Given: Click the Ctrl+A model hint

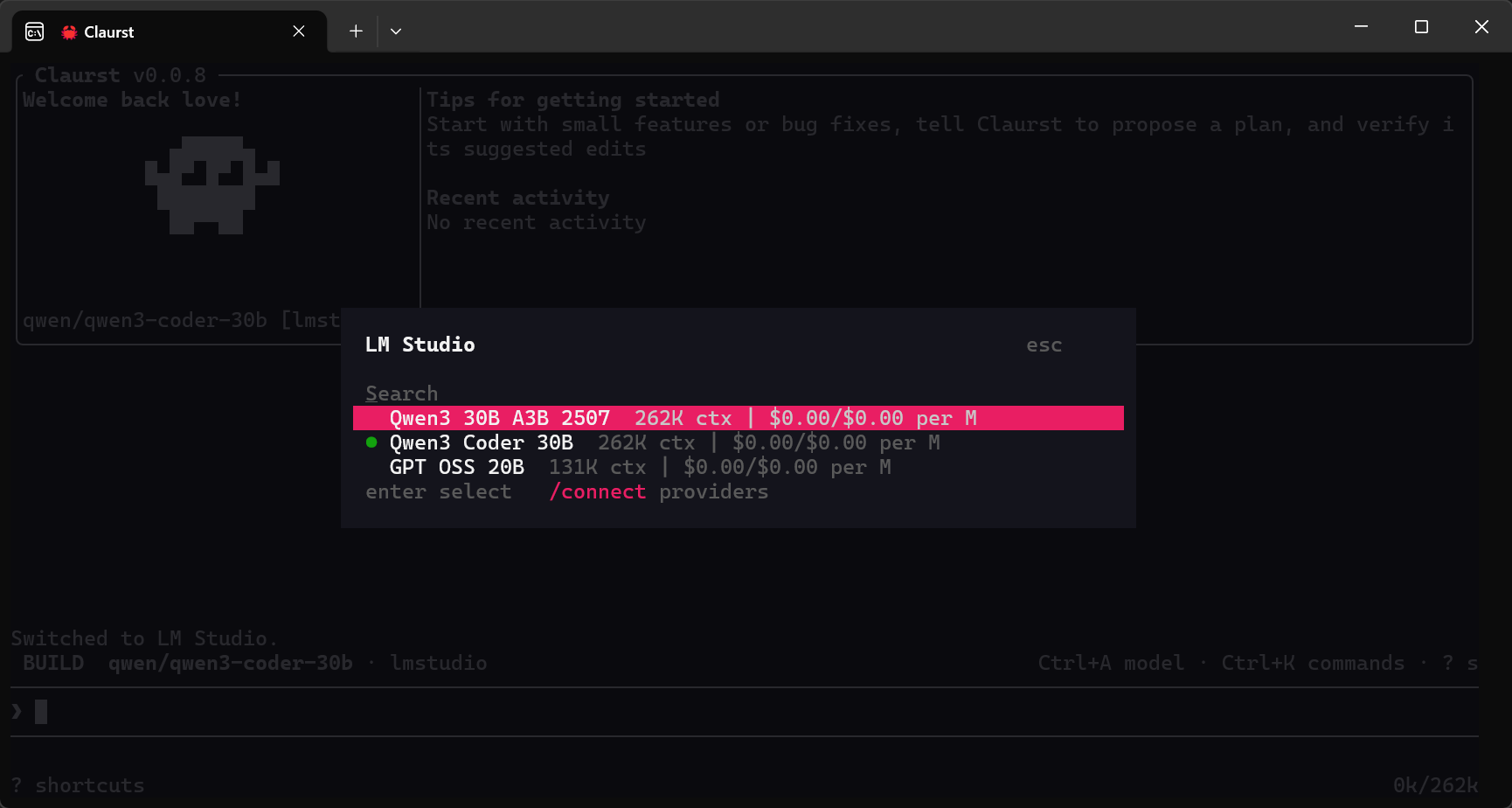Looking at the screenshot, I should pyautogui.click(x=1111, y=663).
